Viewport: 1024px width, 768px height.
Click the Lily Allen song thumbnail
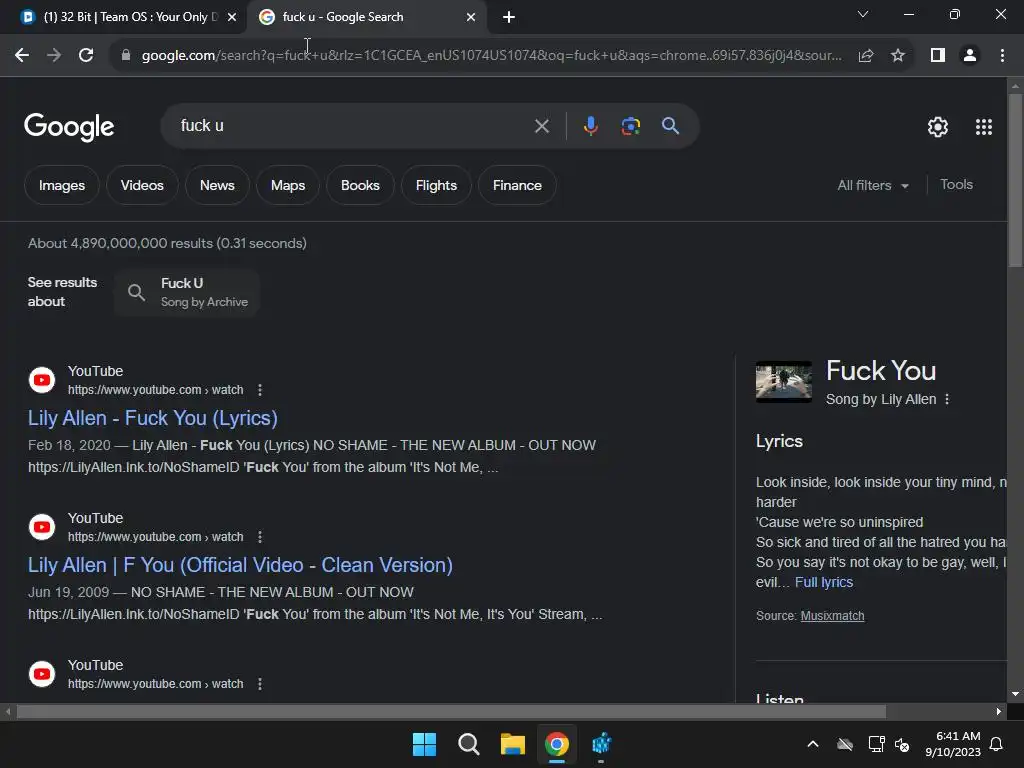(784, 381)
